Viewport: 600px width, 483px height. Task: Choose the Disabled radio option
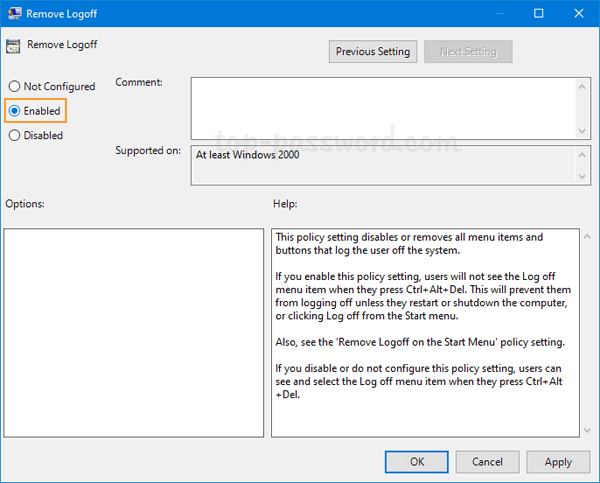pyautogui.click(x=14, y=135)
